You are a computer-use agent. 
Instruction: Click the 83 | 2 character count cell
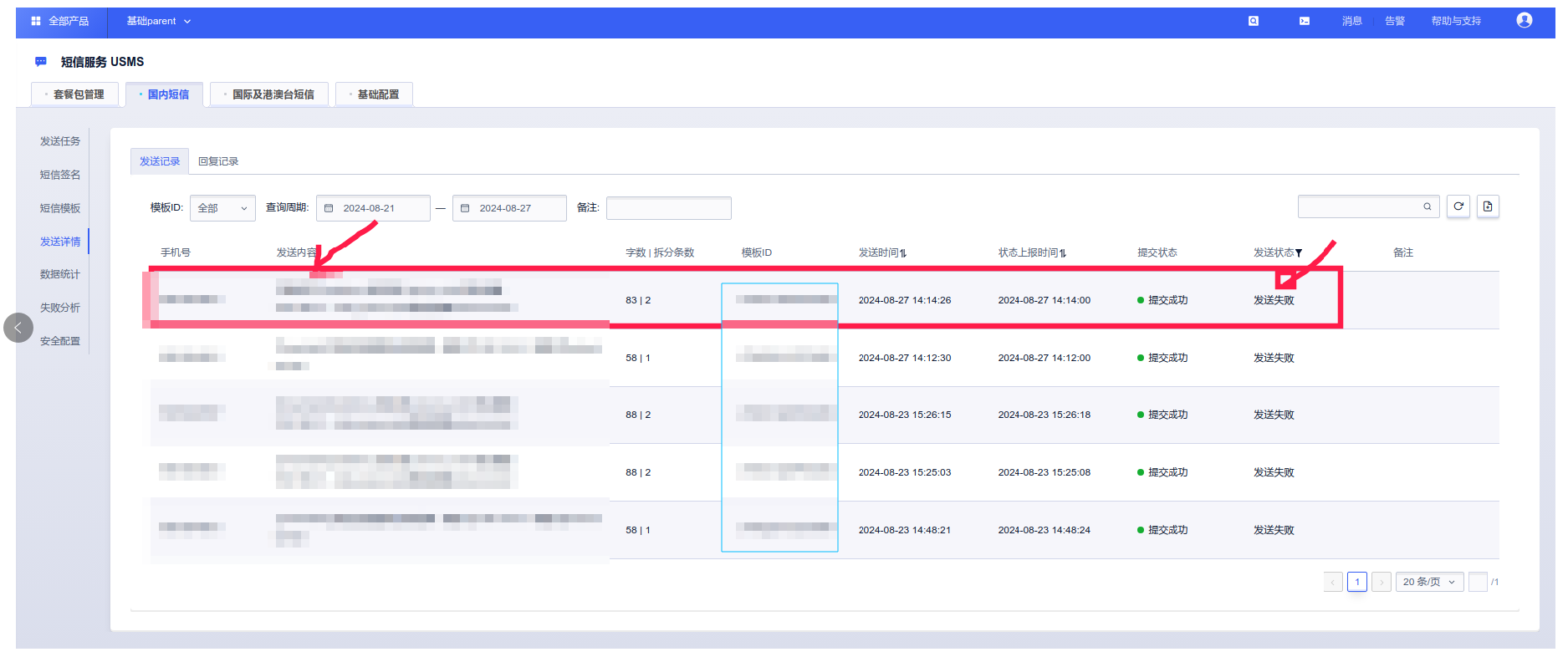tap(638, 300)
